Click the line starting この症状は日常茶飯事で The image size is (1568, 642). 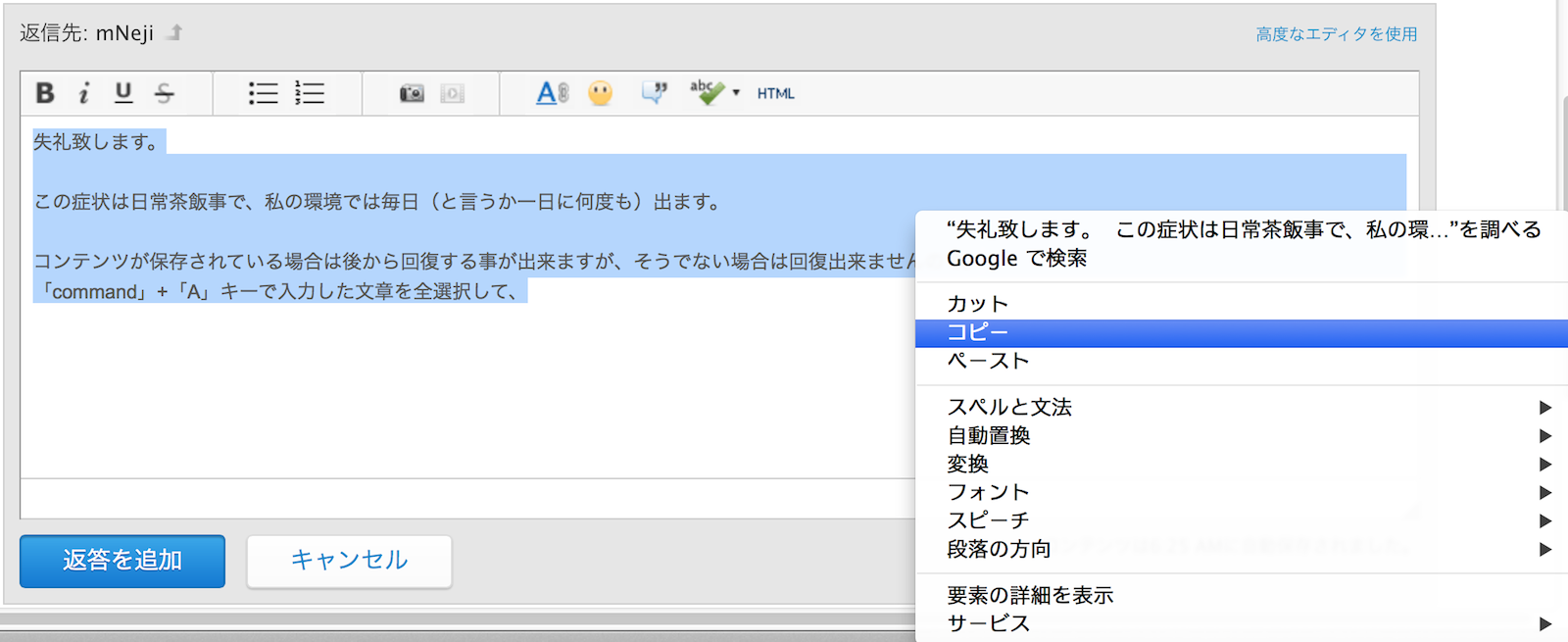click(379, 202)
